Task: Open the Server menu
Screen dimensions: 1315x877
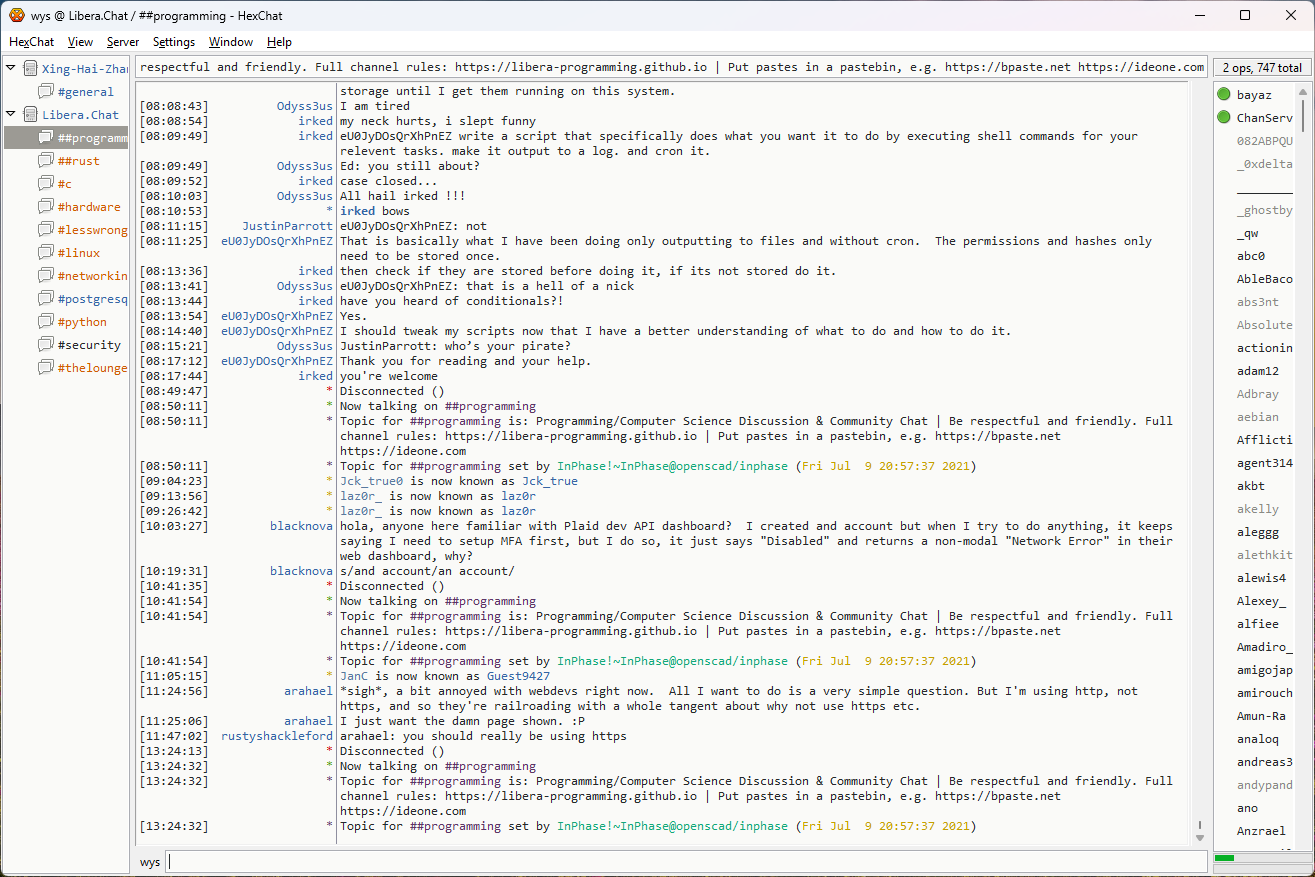Action: [x=123, y=42]
